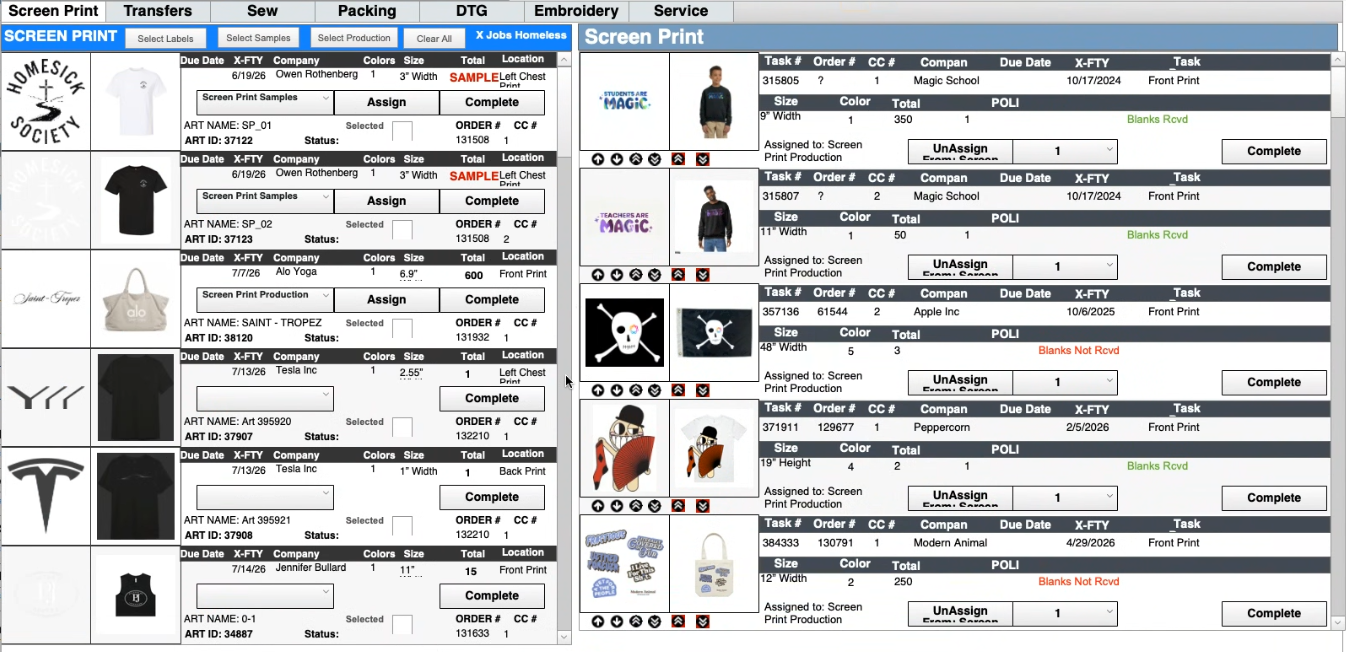The width and height of the screenshot is (1346, 652).
Task: Check the Selected box for art SP_01
Action: 402,131
